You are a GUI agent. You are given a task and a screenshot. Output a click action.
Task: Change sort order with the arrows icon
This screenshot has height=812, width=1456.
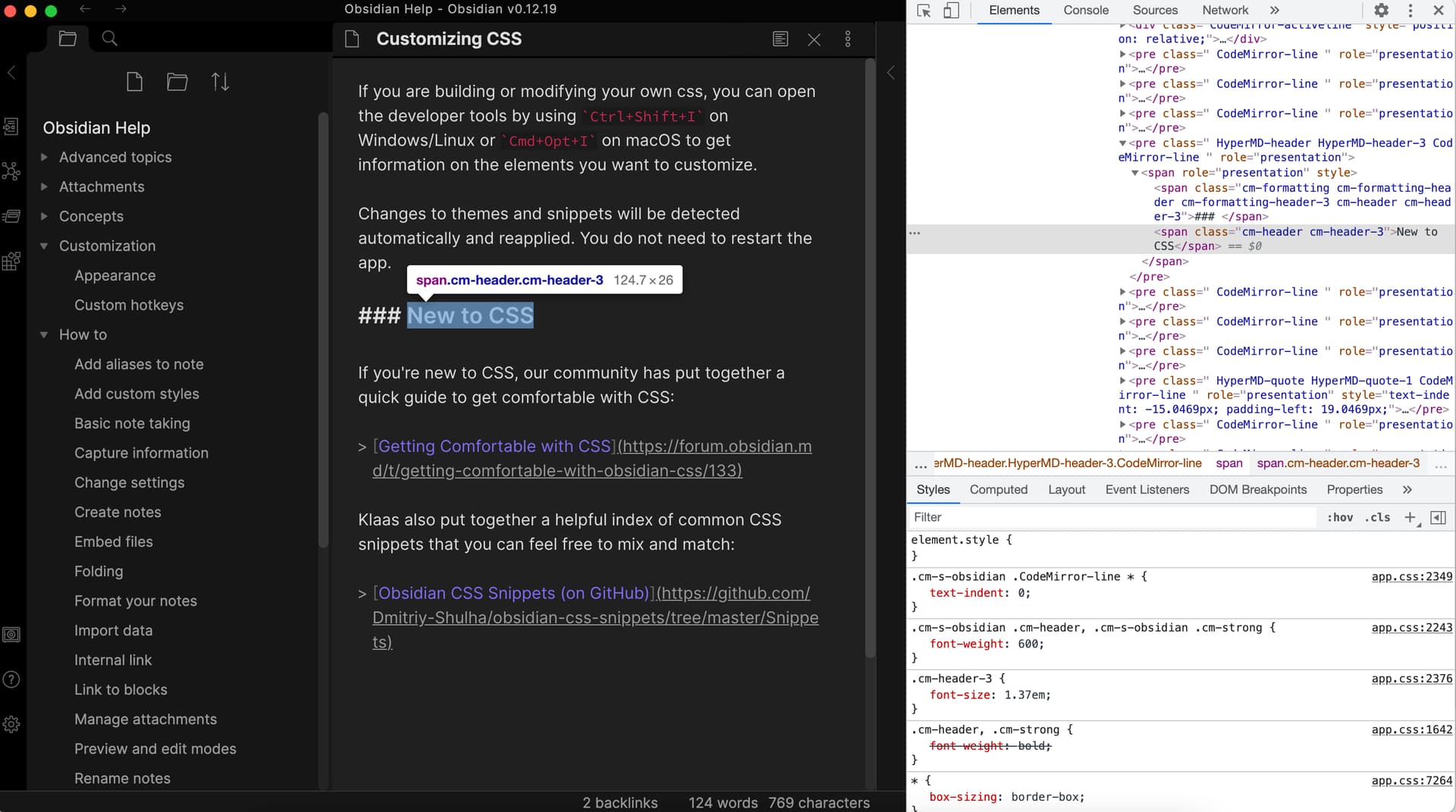220,82
